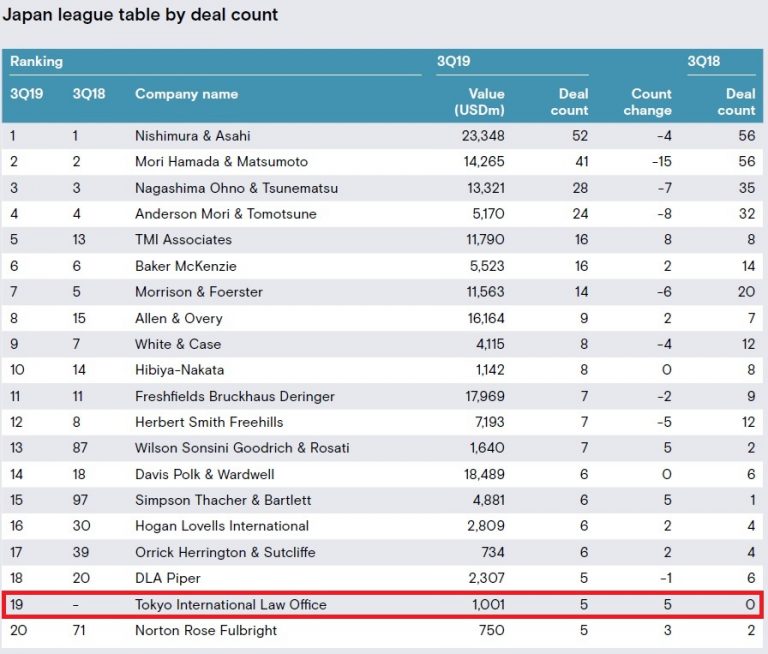Image resolution: width=768 pixels, height=654 pixels.
Task: Select 3Q18 rank '39' for Orrick Herrington
Action: click(81, 552)
